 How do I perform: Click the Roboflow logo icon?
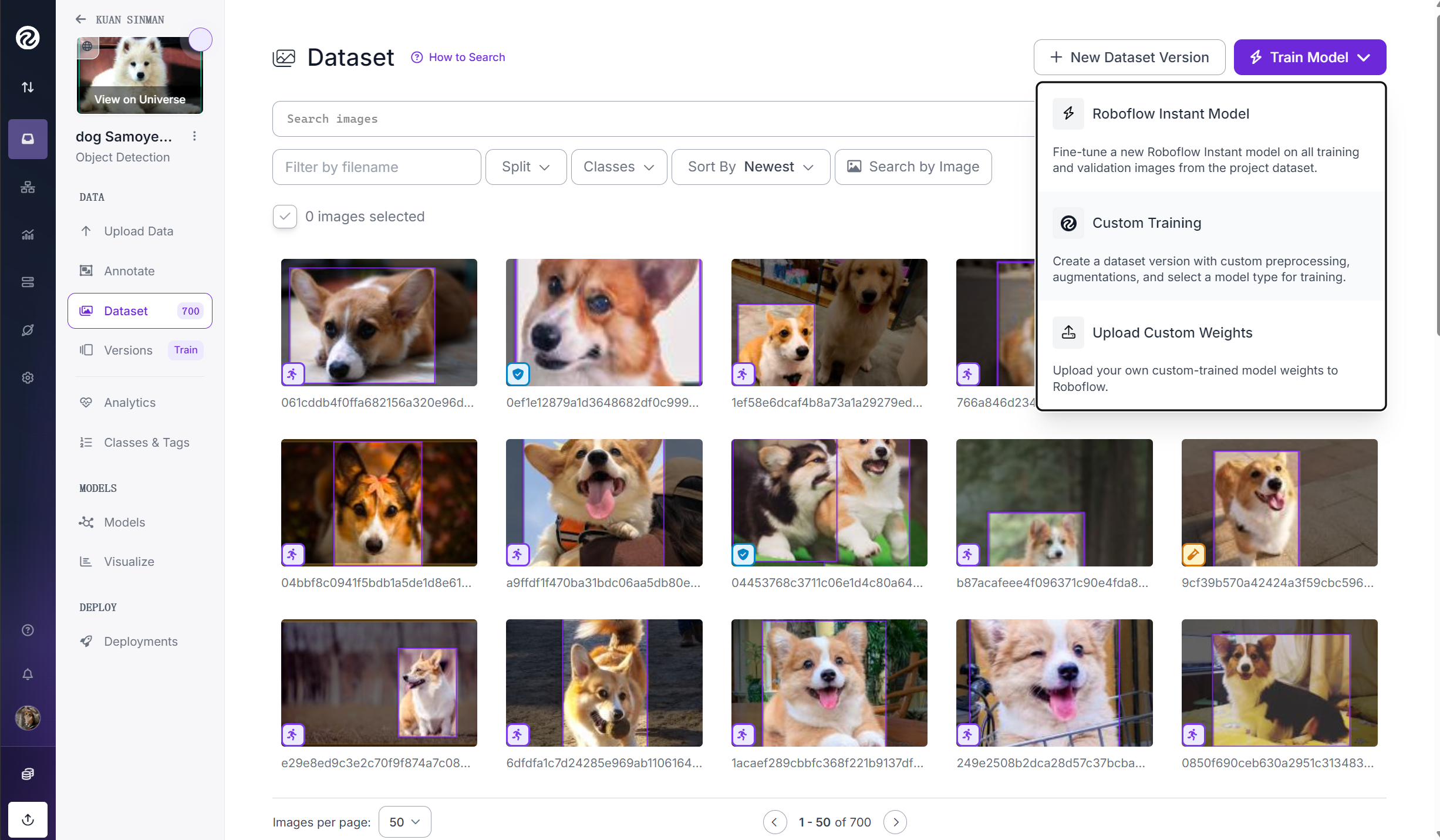click(28, 38)
